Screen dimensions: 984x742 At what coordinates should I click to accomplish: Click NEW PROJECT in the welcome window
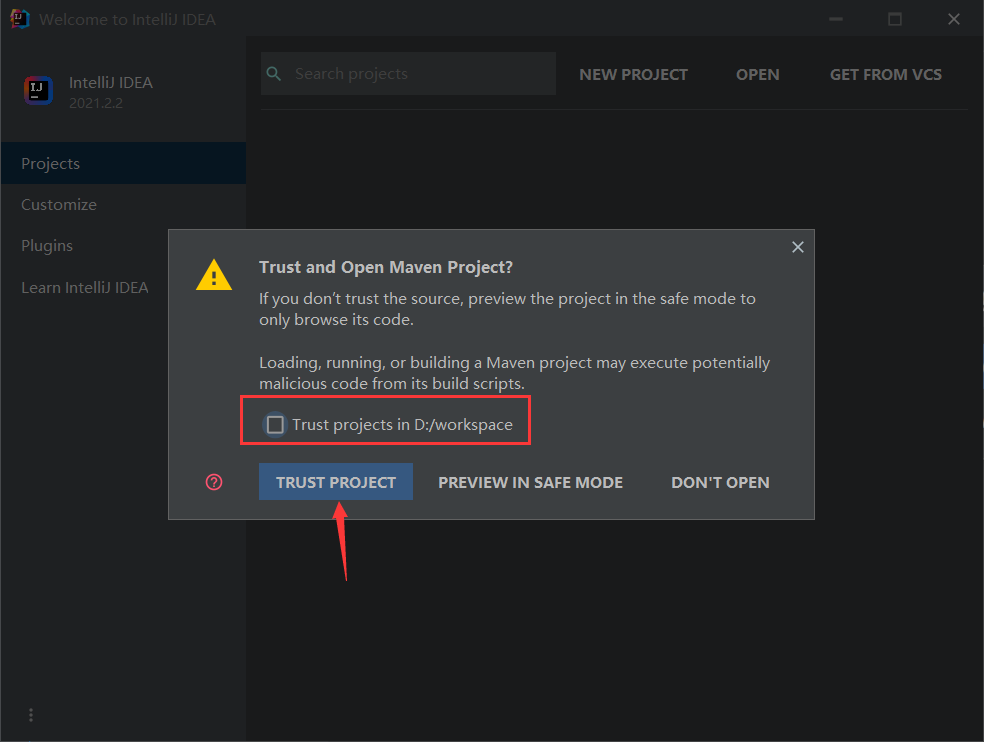click(x=633, y=75)
